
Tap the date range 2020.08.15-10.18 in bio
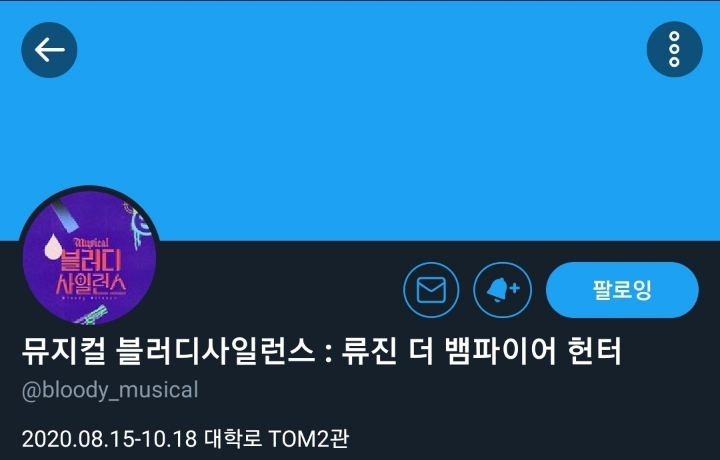[x=109, y=438]
